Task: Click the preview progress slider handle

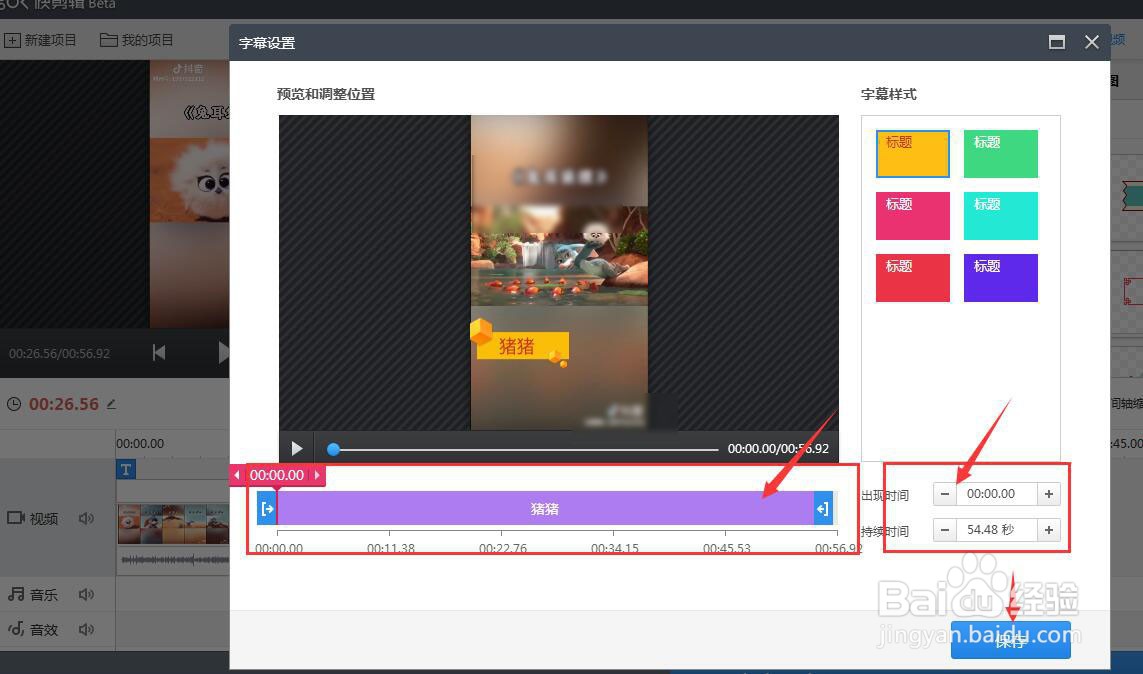Action: (333, 449)
